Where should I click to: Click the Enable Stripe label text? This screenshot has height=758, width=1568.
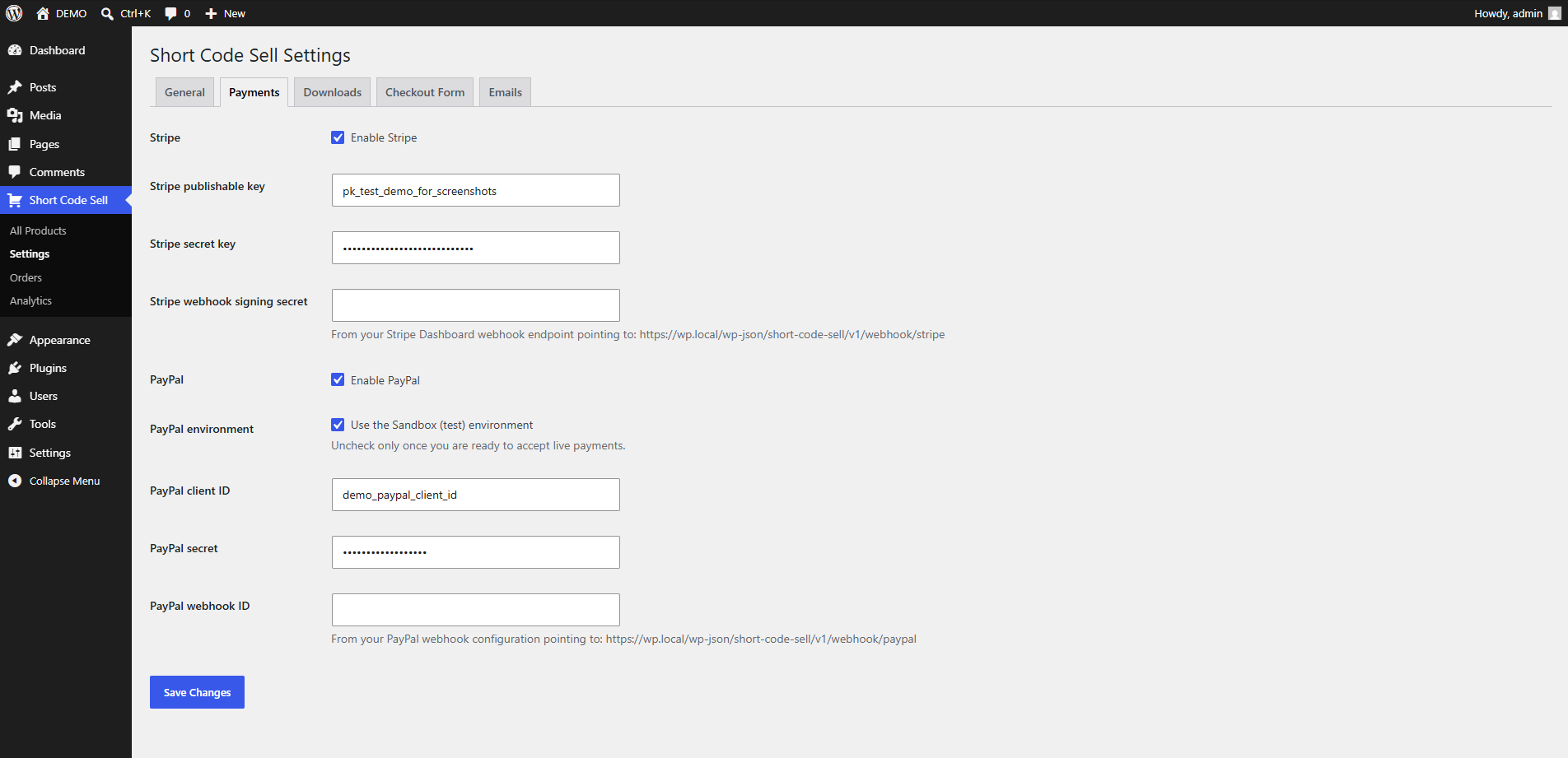pos(384,137)
